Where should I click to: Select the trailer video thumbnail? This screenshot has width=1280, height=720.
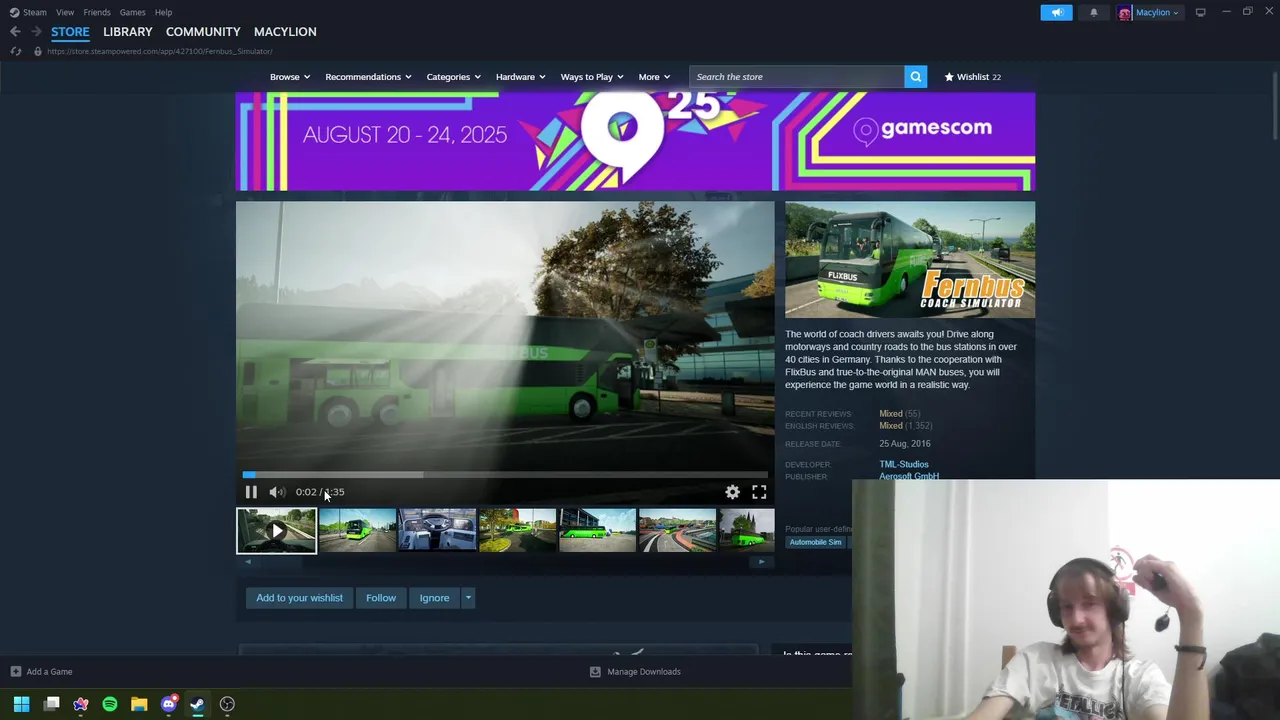click(276, 531)
